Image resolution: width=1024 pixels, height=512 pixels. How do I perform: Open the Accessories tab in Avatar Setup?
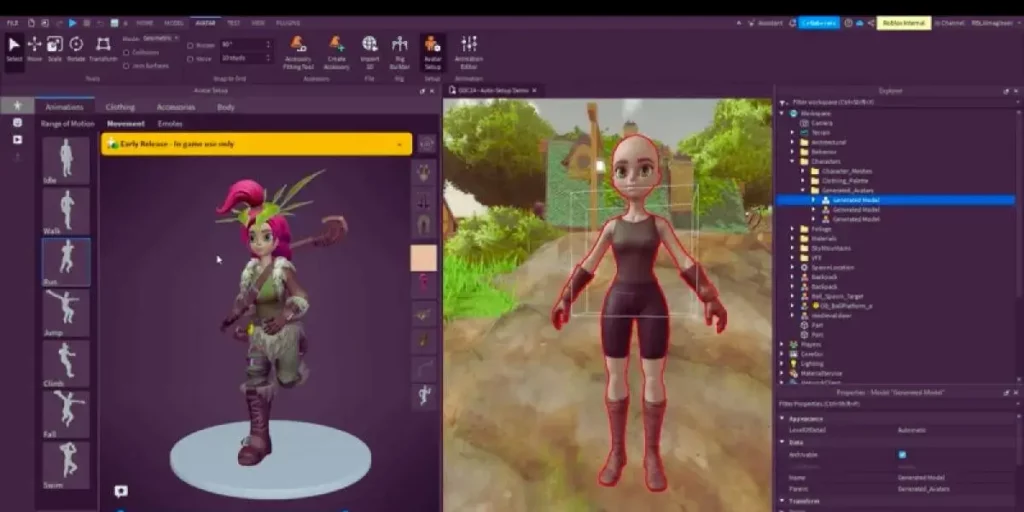176,107
